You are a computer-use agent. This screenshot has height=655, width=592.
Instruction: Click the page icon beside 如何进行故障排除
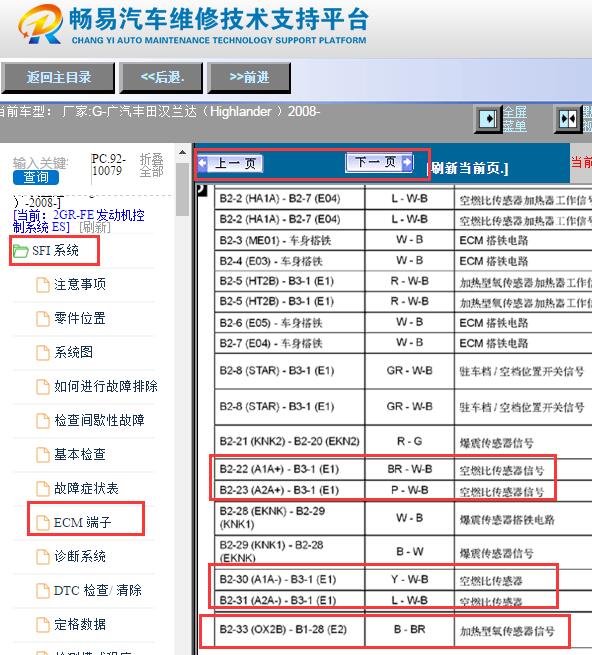(43, 387)
